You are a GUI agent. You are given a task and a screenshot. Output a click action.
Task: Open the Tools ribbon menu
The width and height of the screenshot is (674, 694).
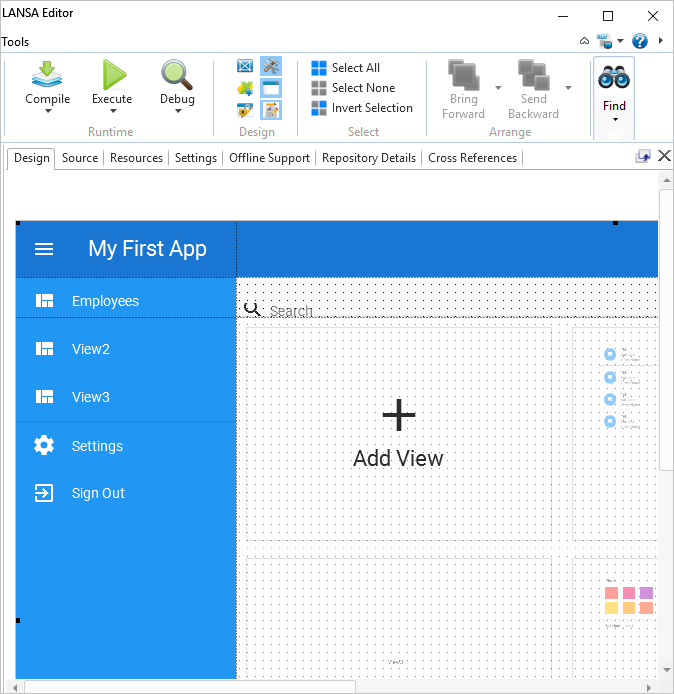click(x=15, y=42)
